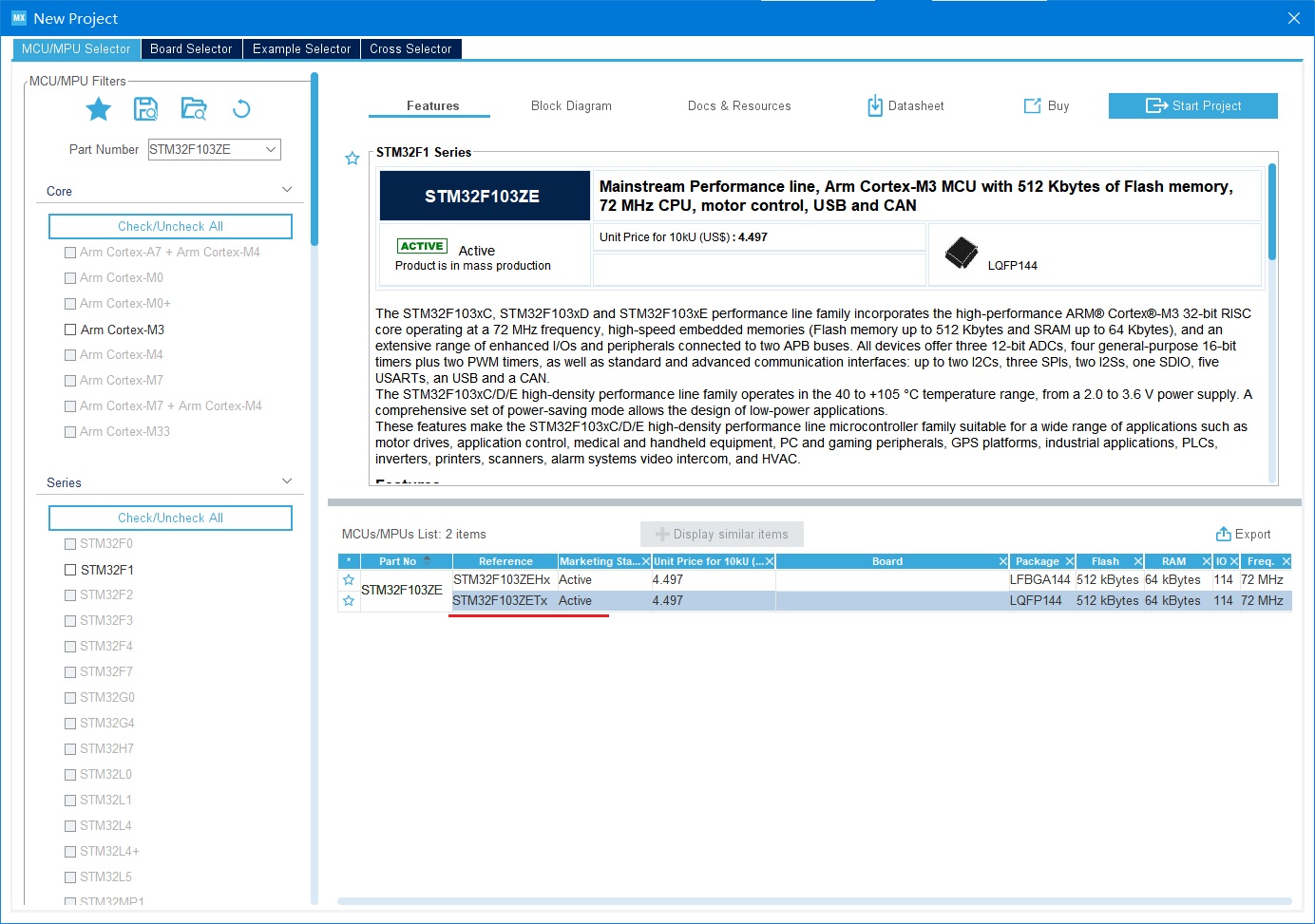Screen dimensions: 1315x924
Task: Click the favorites star in MCU/MPU Filters
Action: (x=99, y=109)
